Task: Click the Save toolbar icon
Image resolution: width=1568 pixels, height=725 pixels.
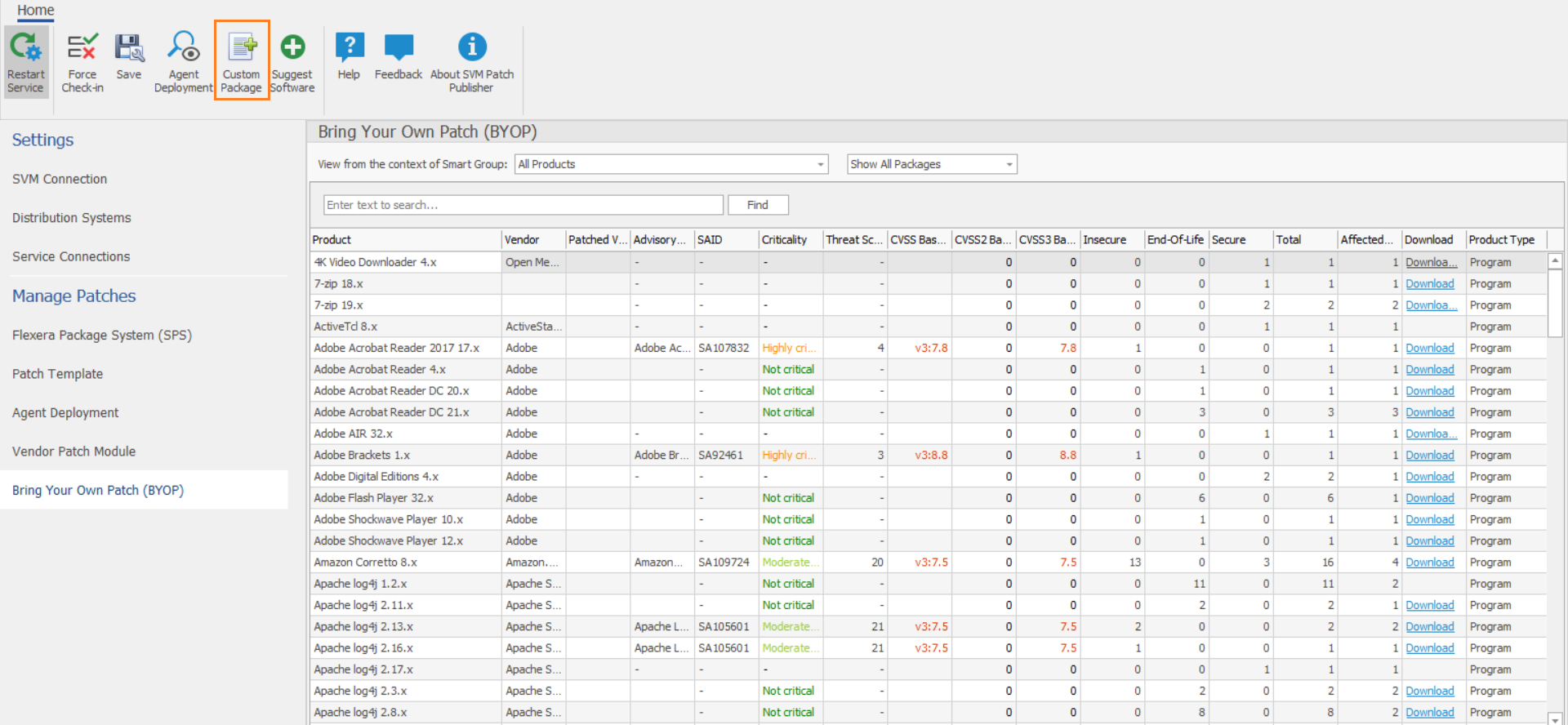Action: (129, 57)
